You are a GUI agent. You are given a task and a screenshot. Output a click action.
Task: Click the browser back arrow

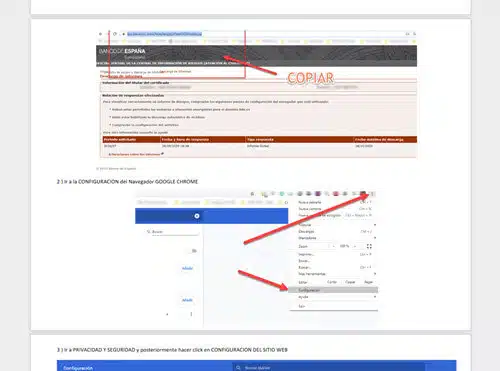click(100, 34)
